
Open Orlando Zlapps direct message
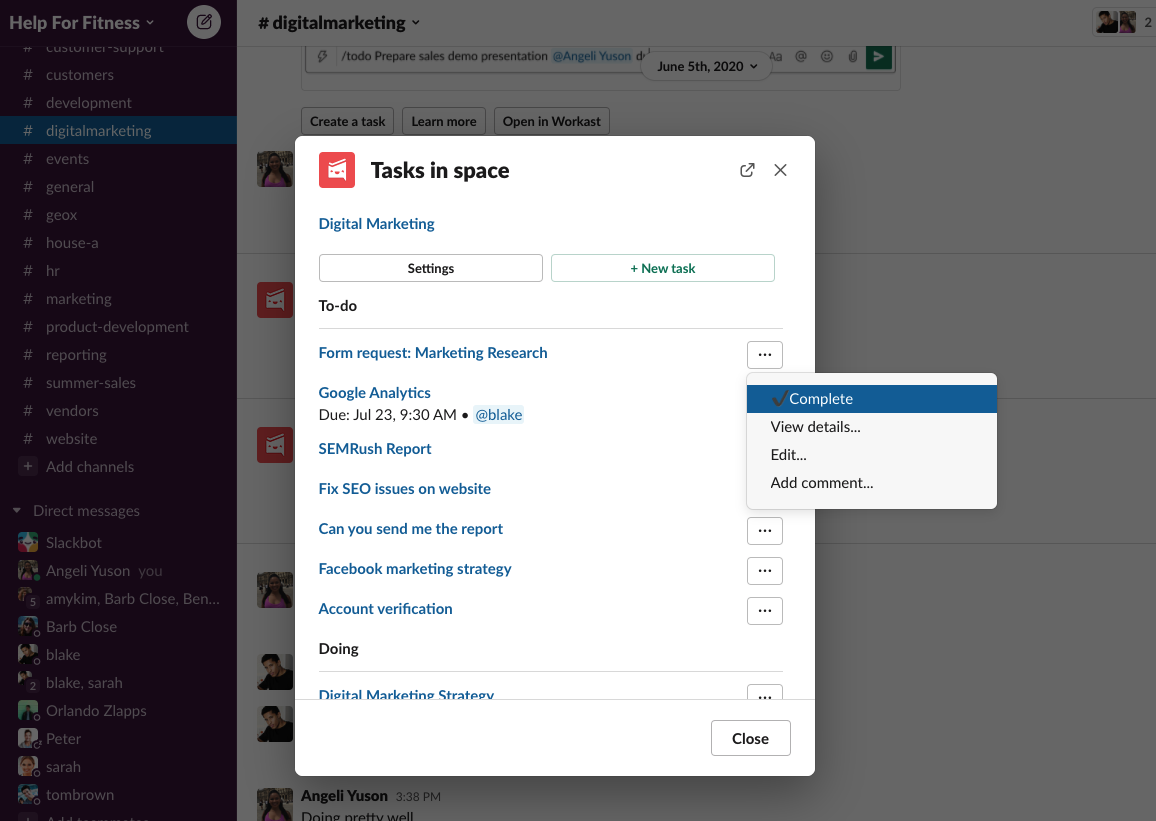(x=118, y=710)
